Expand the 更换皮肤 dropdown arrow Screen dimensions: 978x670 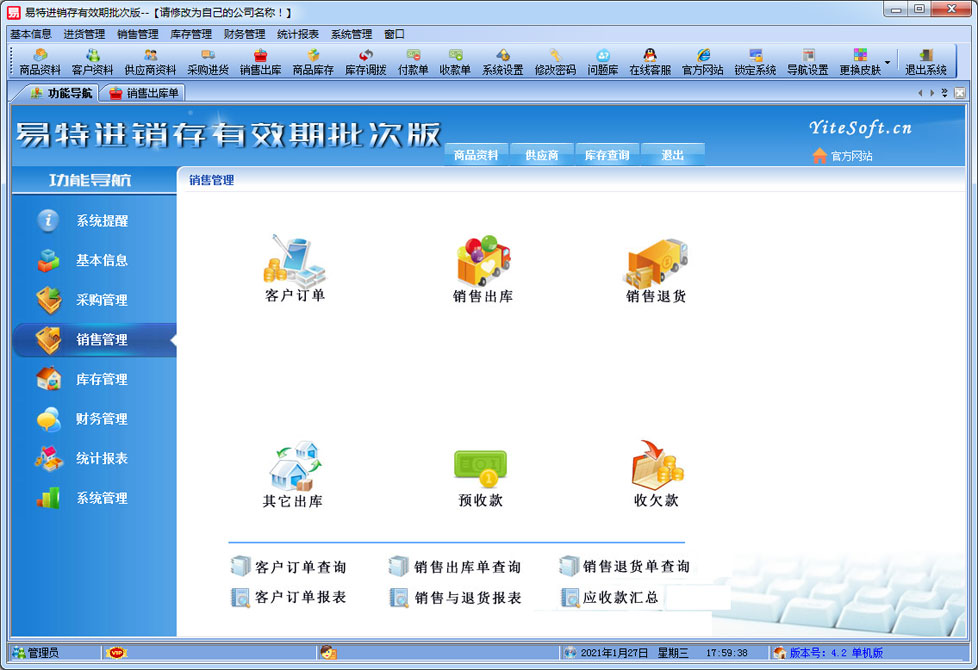pos(888,62)
